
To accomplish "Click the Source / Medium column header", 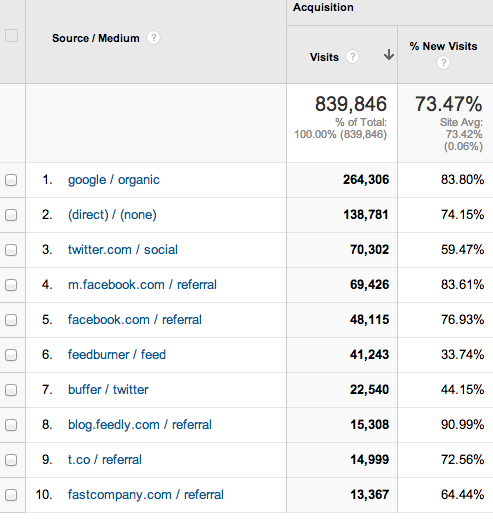I will pyautogui.click(x=96, y=38).
